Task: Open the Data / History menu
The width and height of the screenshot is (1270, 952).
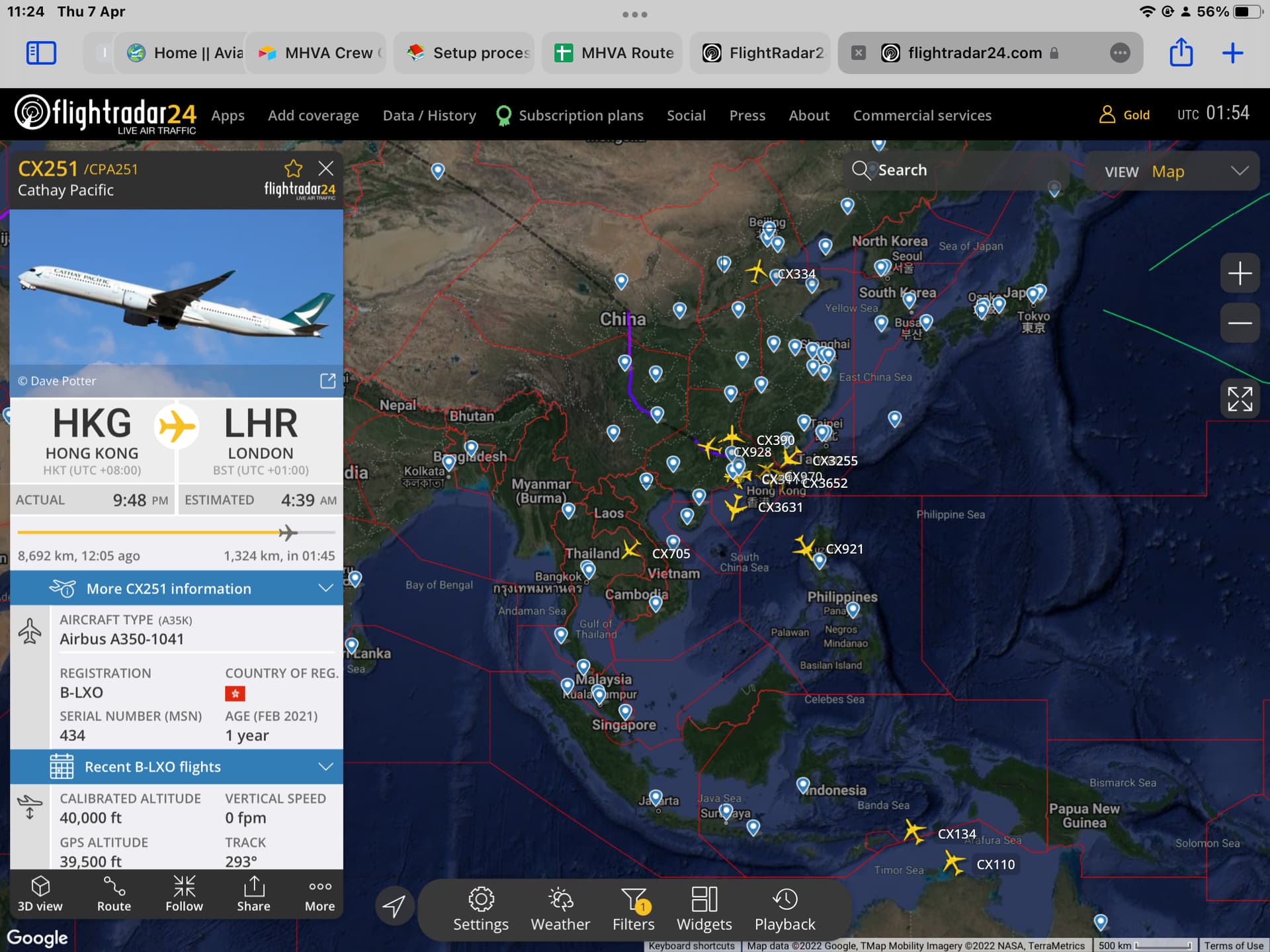Action: click(429, 116)
